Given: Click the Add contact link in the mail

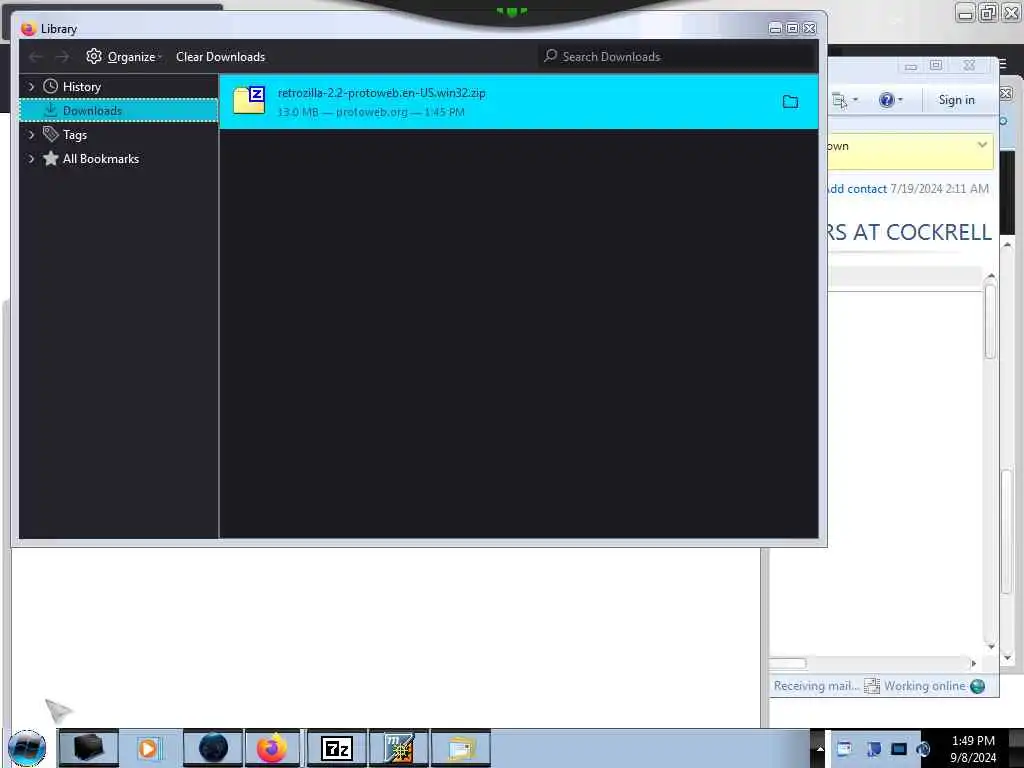Looking at the screenshot, I should tap(856, 189).
